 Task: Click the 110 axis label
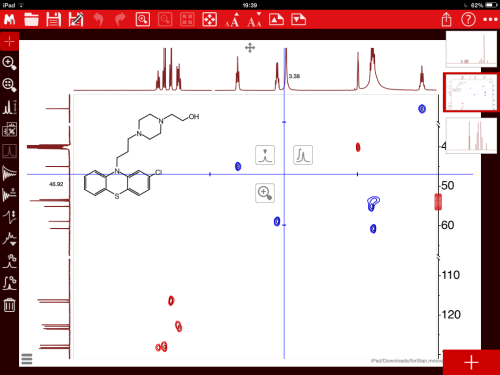pyautogui.click(x=451, y=275)
